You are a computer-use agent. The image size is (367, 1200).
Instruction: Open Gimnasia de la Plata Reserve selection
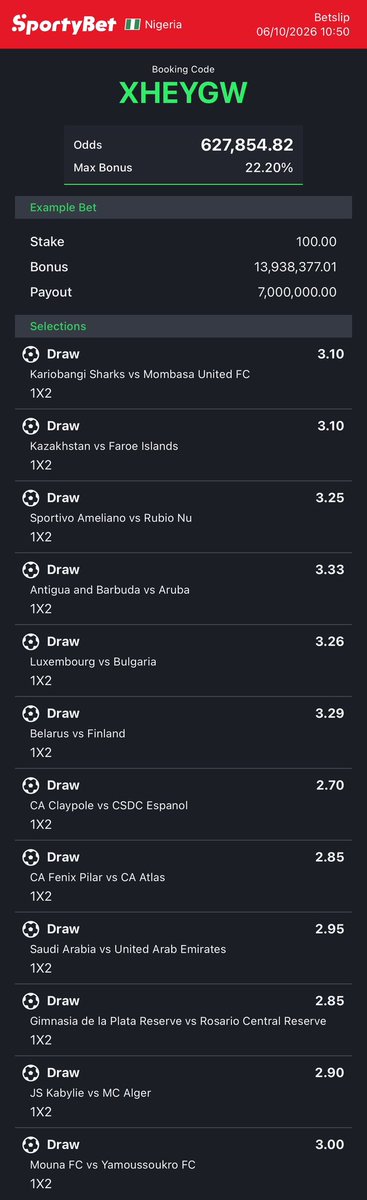183,1020
